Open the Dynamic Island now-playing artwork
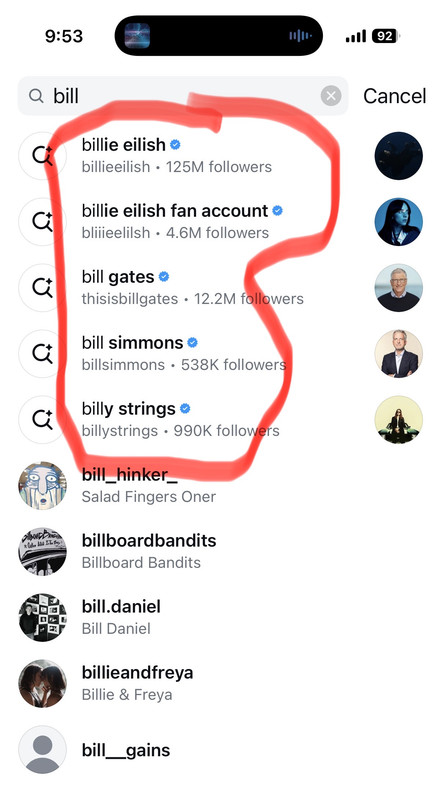Screen dimensions: 442x800 (137, 36)
